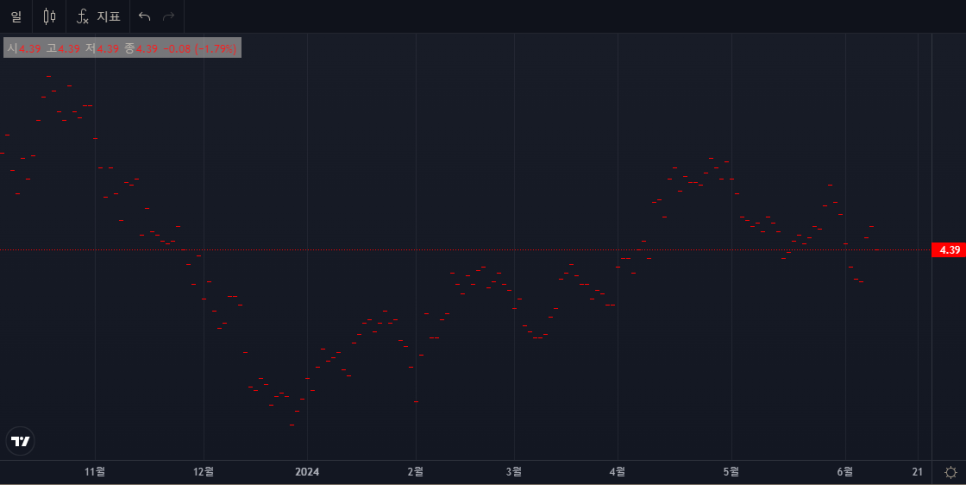Open the 지표 indicators dialog
Screen dimensions: 966x485
[98, 17]
